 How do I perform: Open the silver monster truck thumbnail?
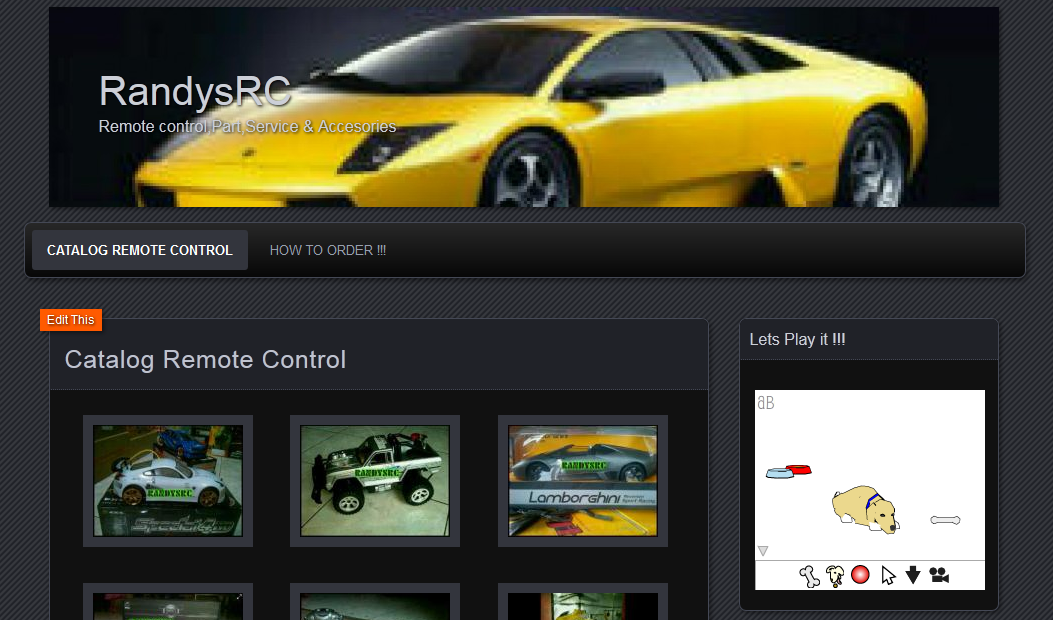tap(375, 481)
